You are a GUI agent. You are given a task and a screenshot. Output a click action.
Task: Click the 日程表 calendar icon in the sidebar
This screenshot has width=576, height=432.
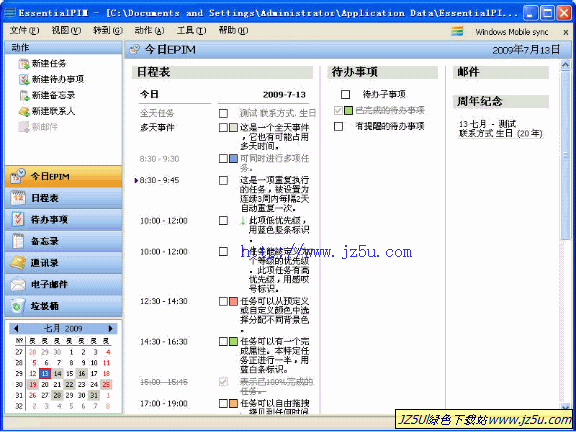click(x=18, y=198)
